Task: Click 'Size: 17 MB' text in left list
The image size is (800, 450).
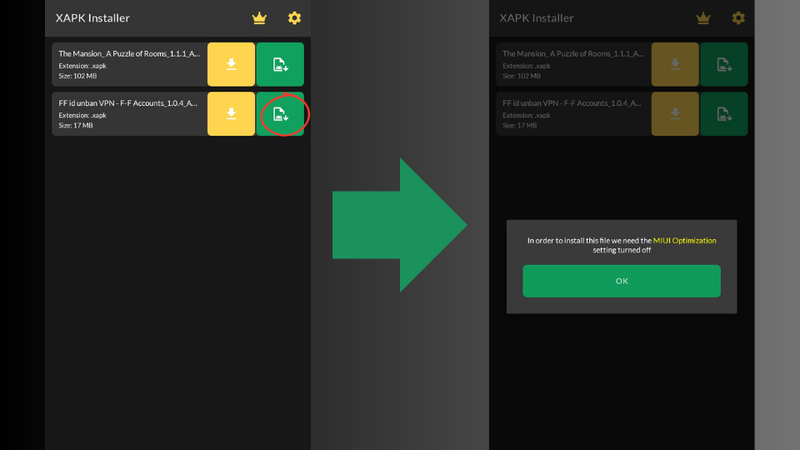Action: tap(76, 126)
